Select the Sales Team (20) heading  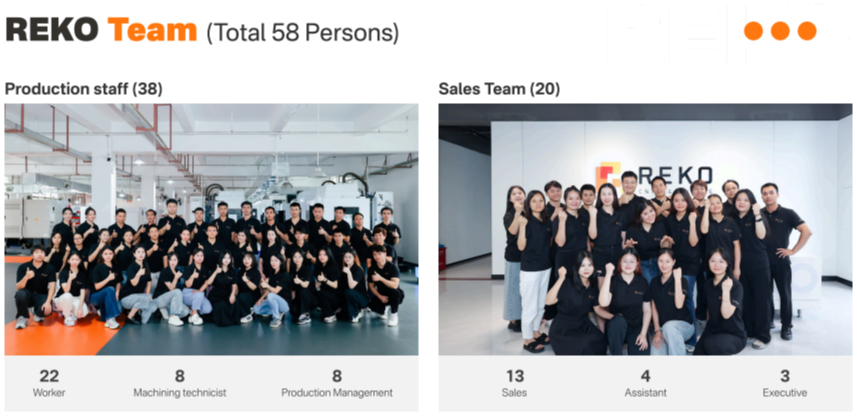[499, 89]
